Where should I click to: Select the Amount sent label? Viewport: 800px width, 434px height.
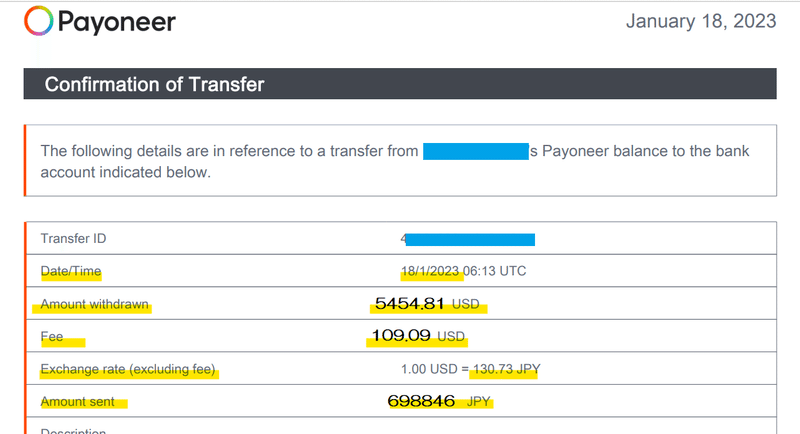click(x=78, y=402)
